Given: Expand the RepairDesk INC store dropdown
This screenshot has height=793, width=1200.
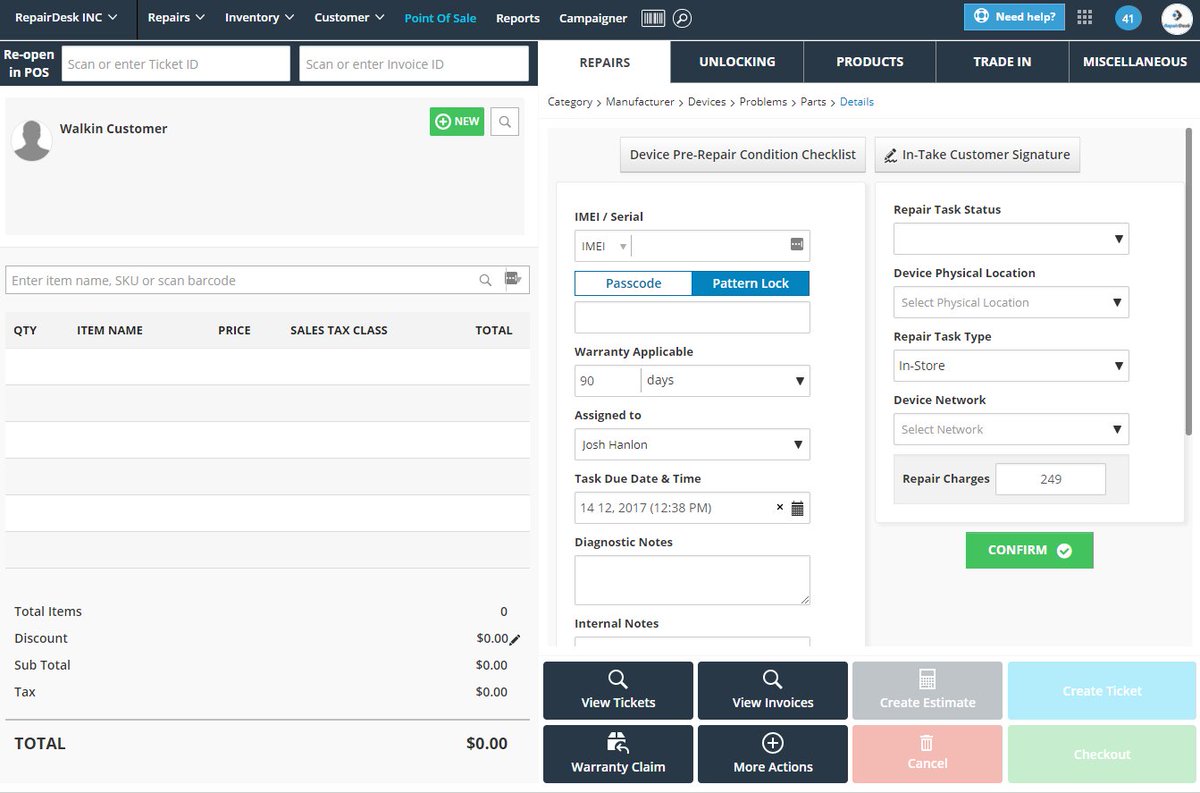Looking at the screenshot, I should click(66, 17).
